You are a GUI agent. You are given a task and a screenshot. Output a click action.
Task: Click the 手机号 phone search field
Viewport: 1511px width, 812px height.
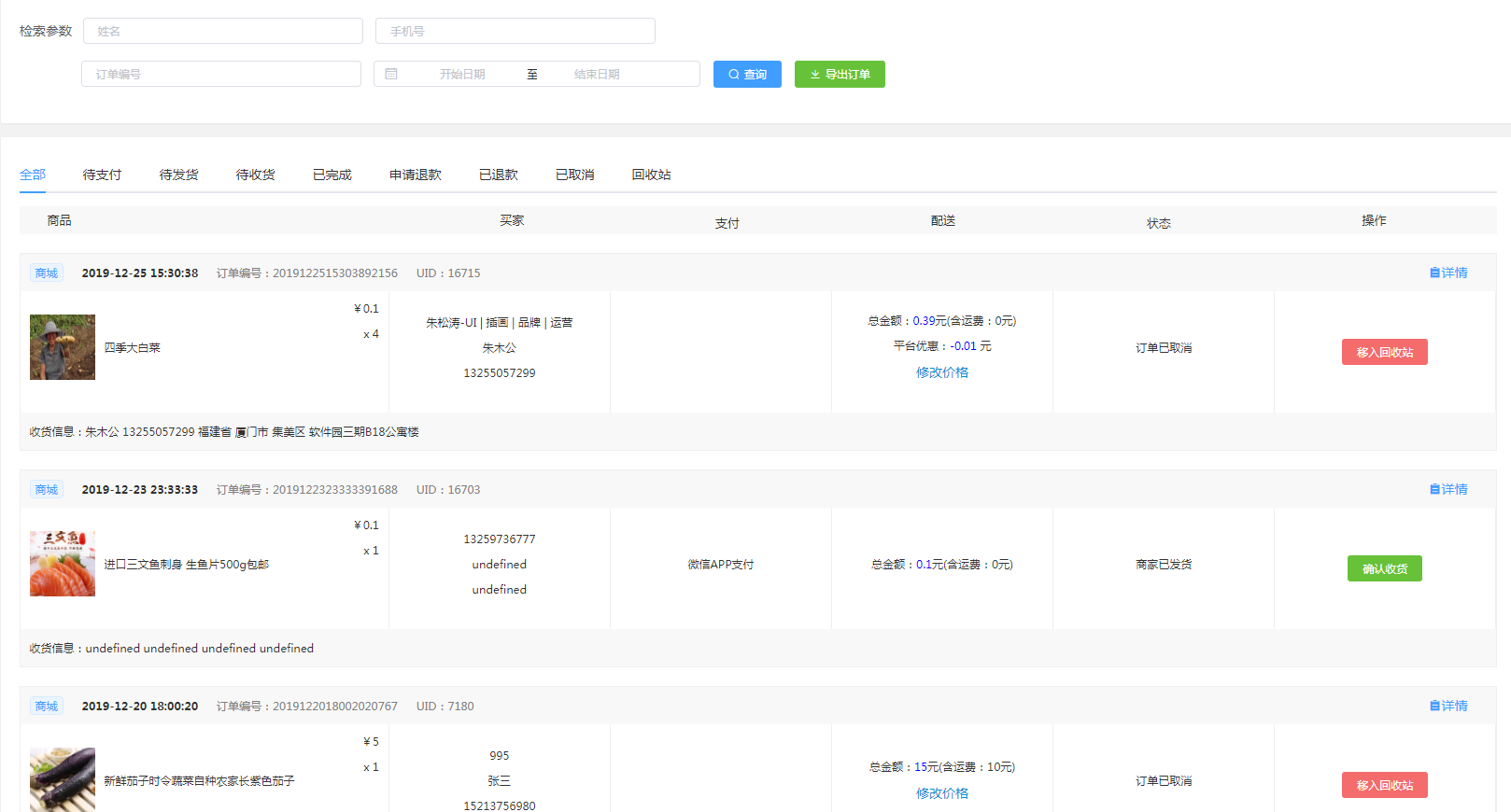(515, 31)
